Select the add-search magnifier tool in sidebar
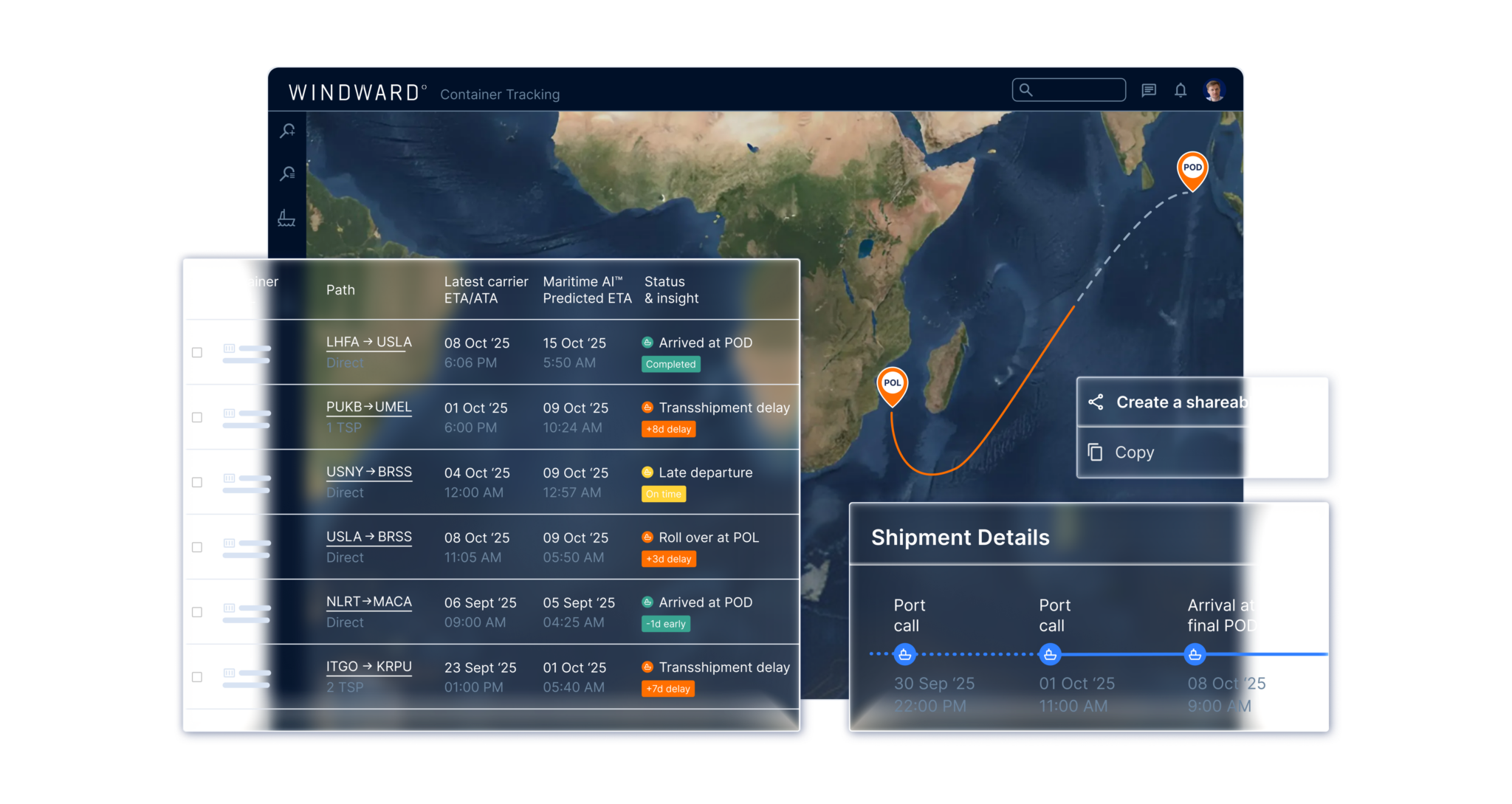This screenshot has width=1512, height=804. pos(288,131)
